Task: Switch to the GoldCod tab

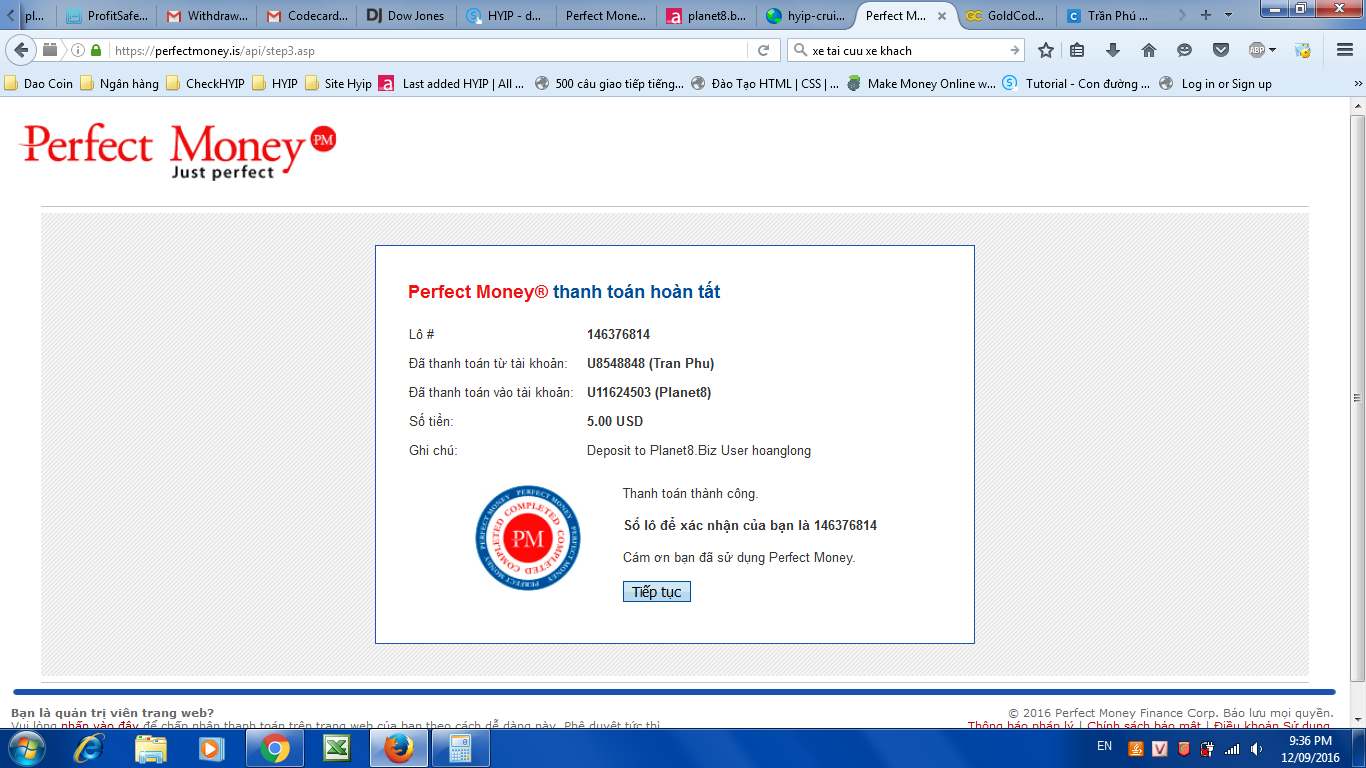Action: click(x=1006, y=16)
